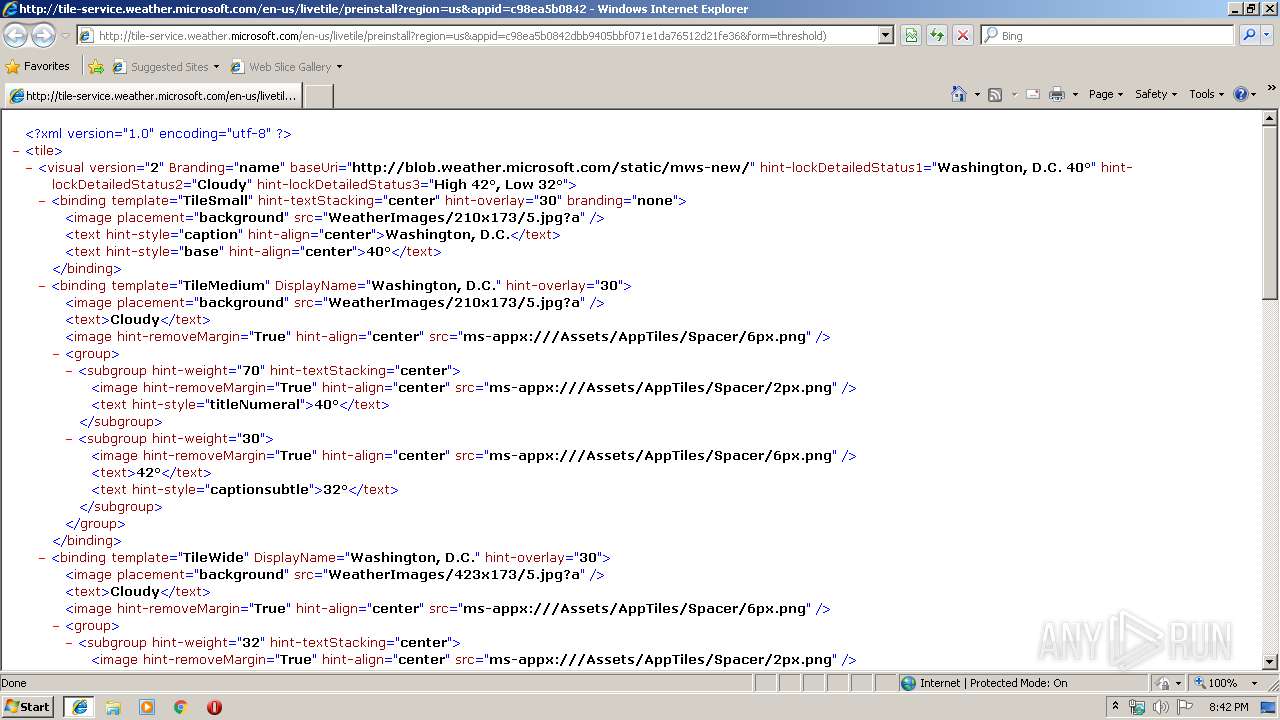
Task: Open the search provider dropdown arrow
Action: pyautogui.click(x=1267, y=35)
